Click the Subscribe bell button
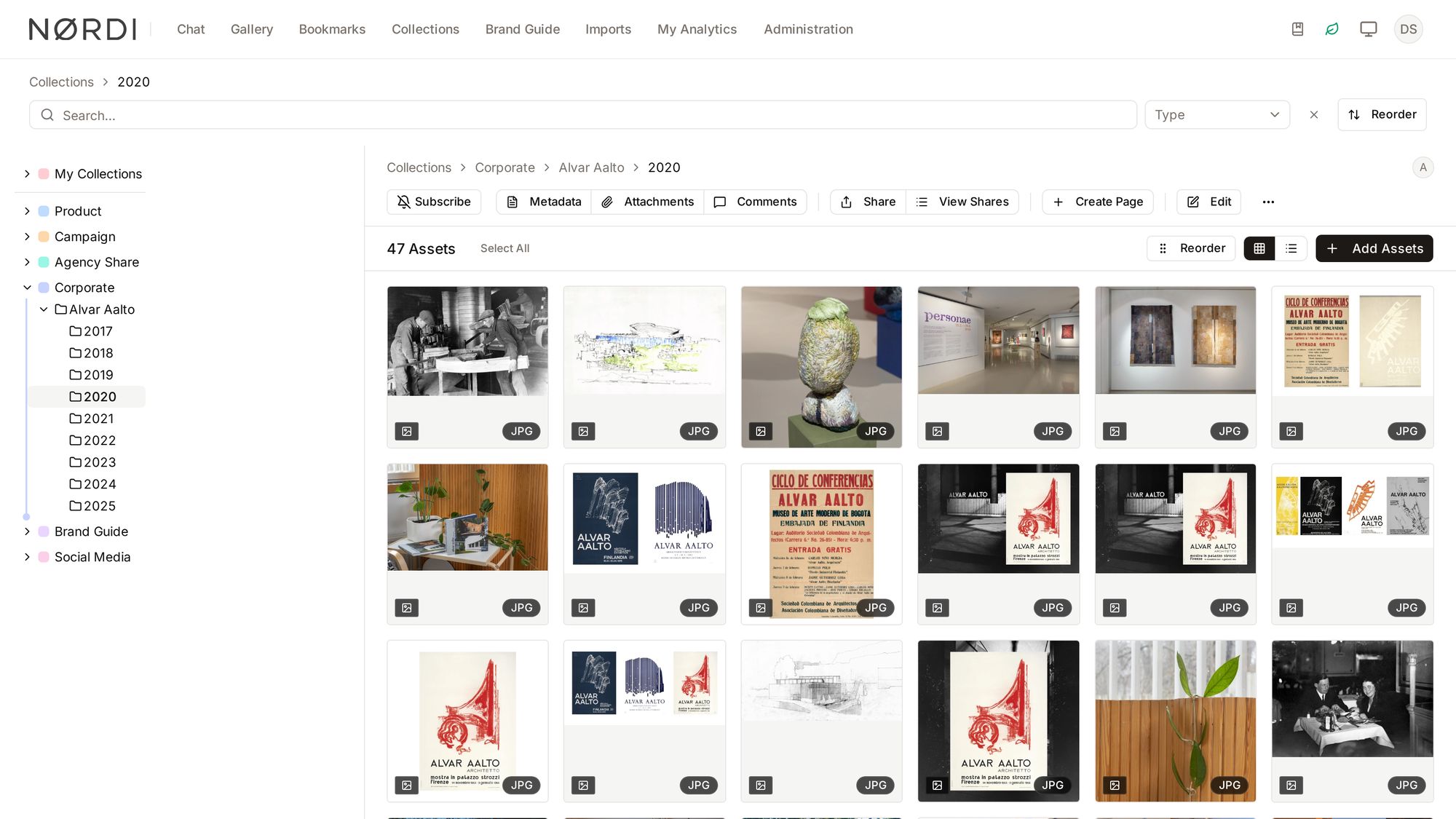The width and height of the screenshot is (1456, 819). (x=434, y=202)
